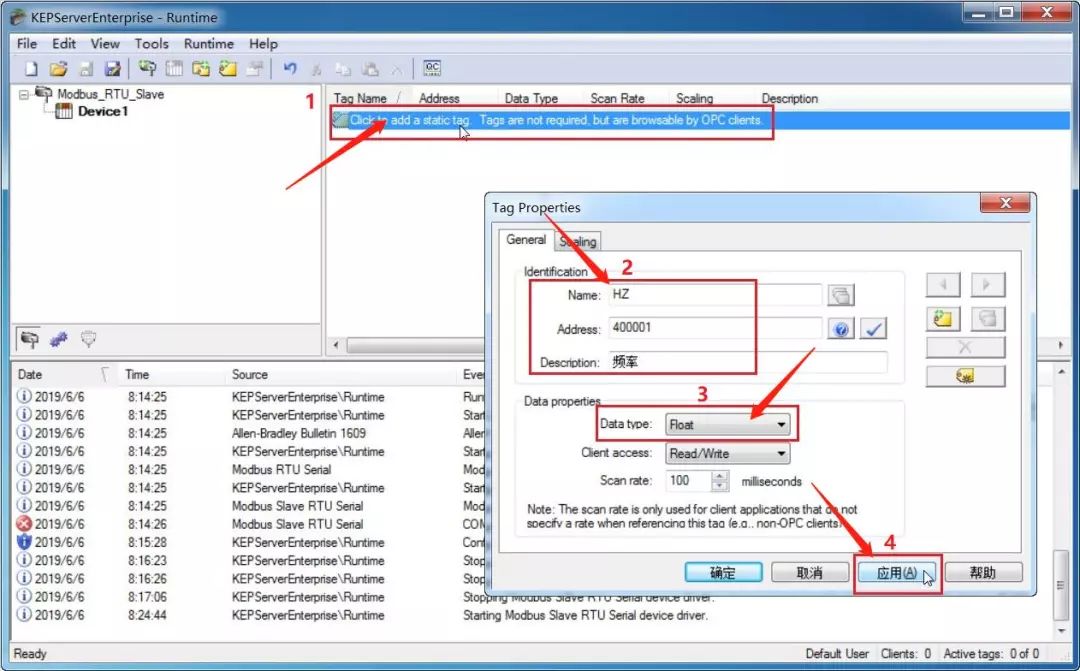Image resolution: width=1080 pixels, height=671 pixels.
Task: Open the Data type Float dropdown
Action: pos(727,424)
